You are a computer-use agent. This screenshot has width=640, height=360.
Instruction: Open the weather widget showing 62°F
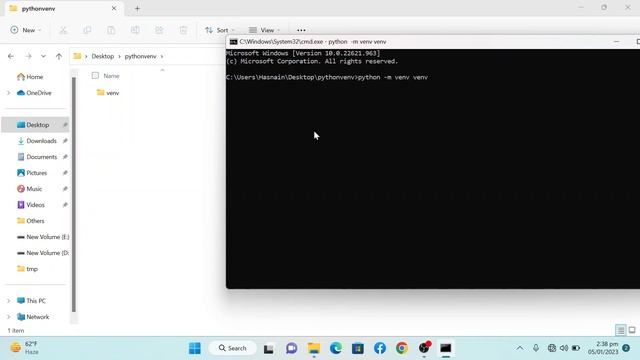pos(25,348)
